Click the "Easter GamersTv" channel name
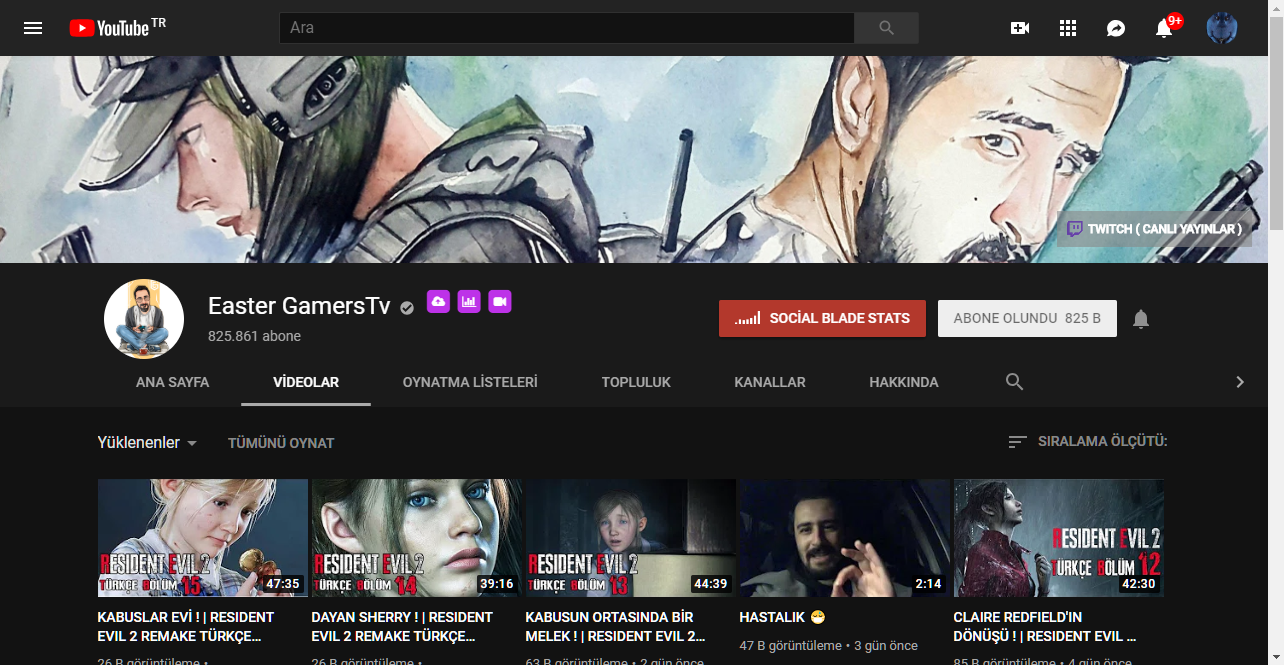 tap(299, 306)
